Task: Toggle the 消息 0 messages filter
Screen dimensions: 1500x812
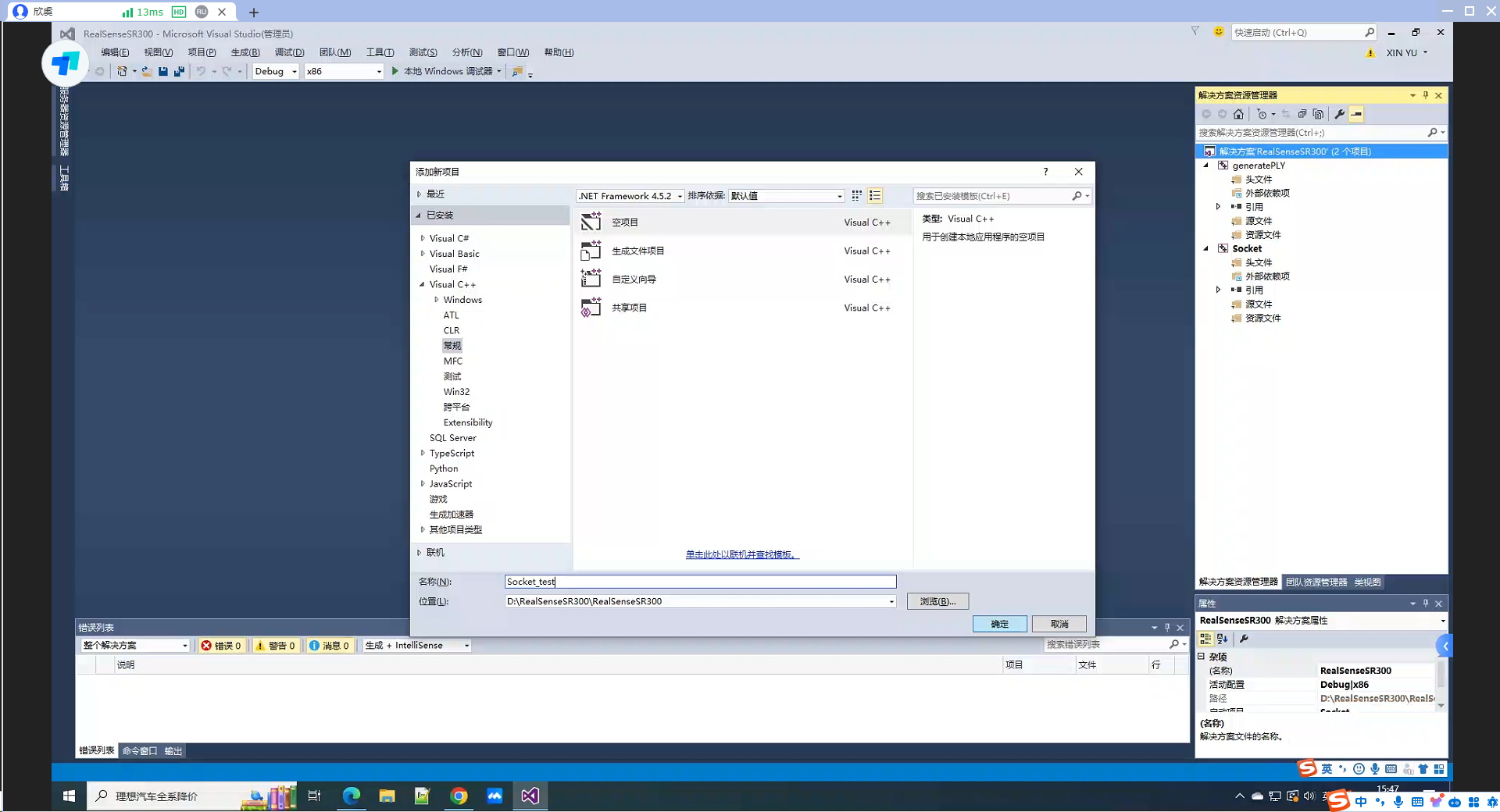Action: (x=329, y=646)
